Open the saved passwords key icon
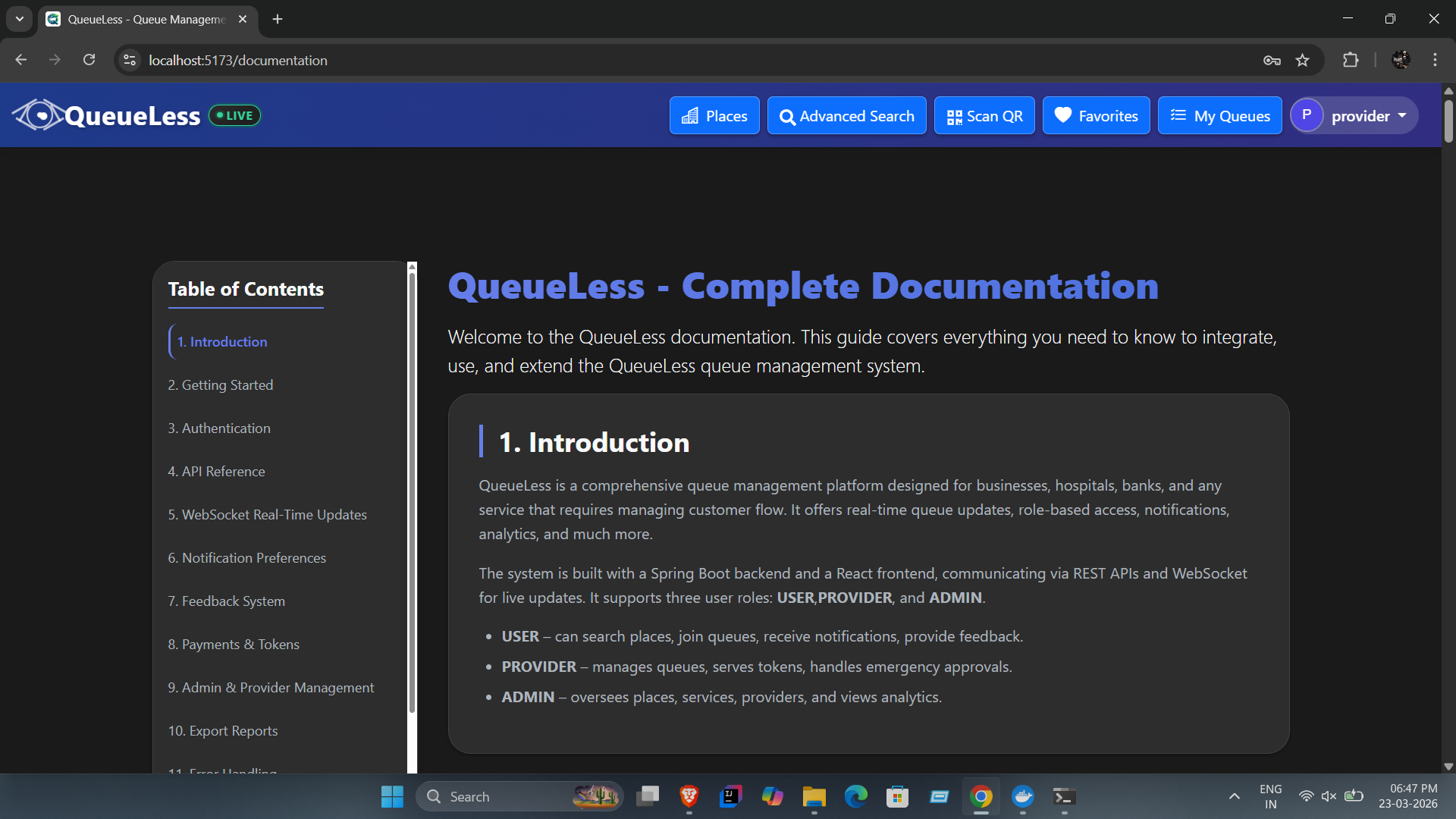 click(1272, 60)
